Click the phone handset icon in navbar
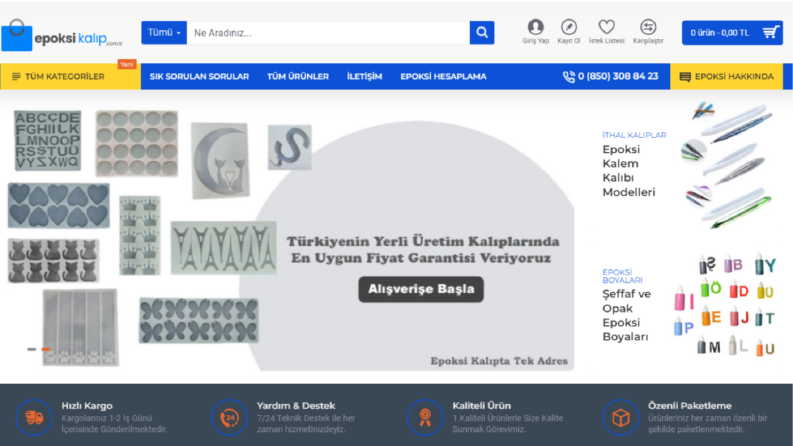This screenshot has width=793, height=446. (569, 76)
